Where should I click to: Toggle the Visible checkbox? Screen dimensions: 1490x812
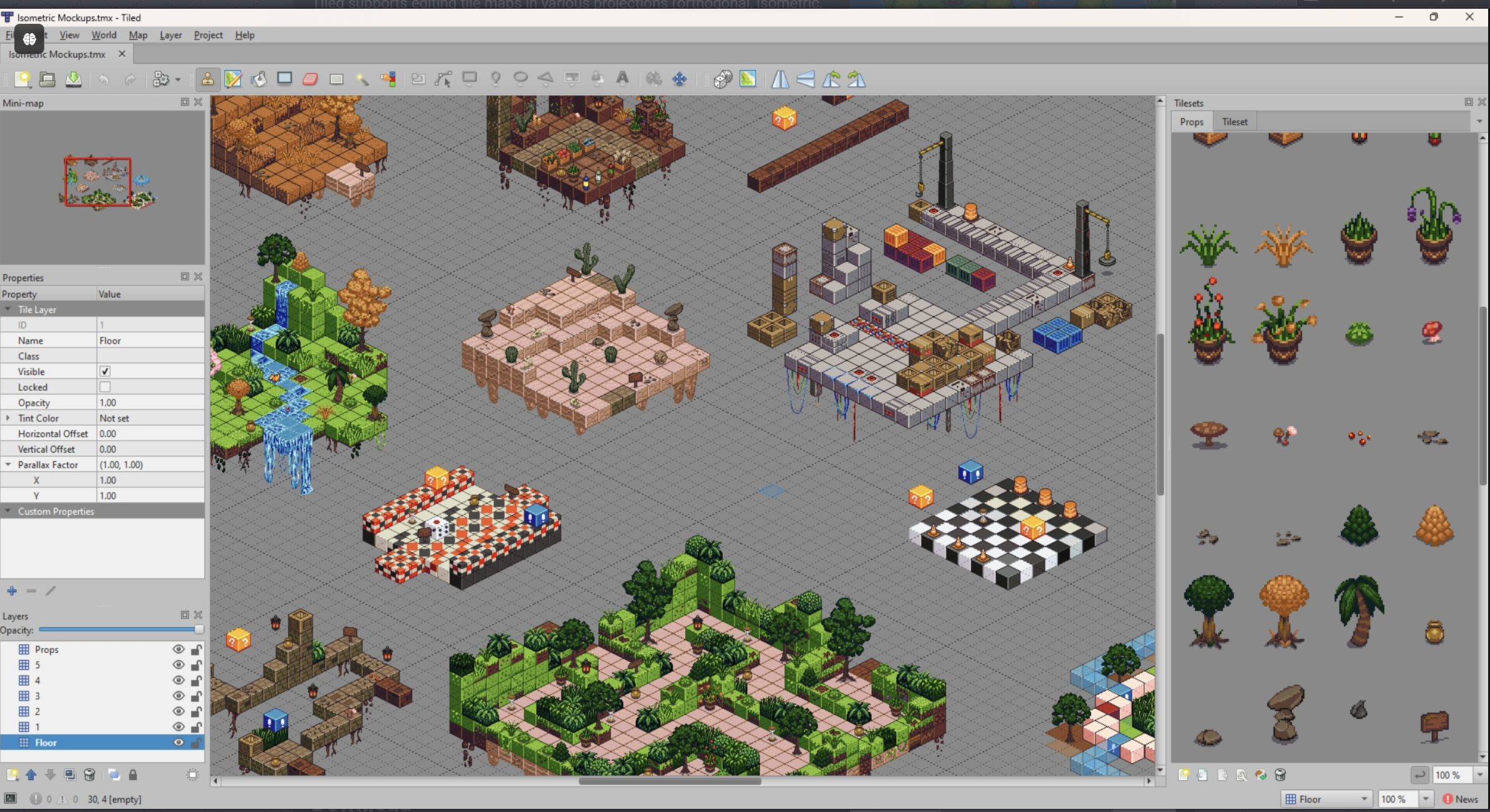[105, 371]
